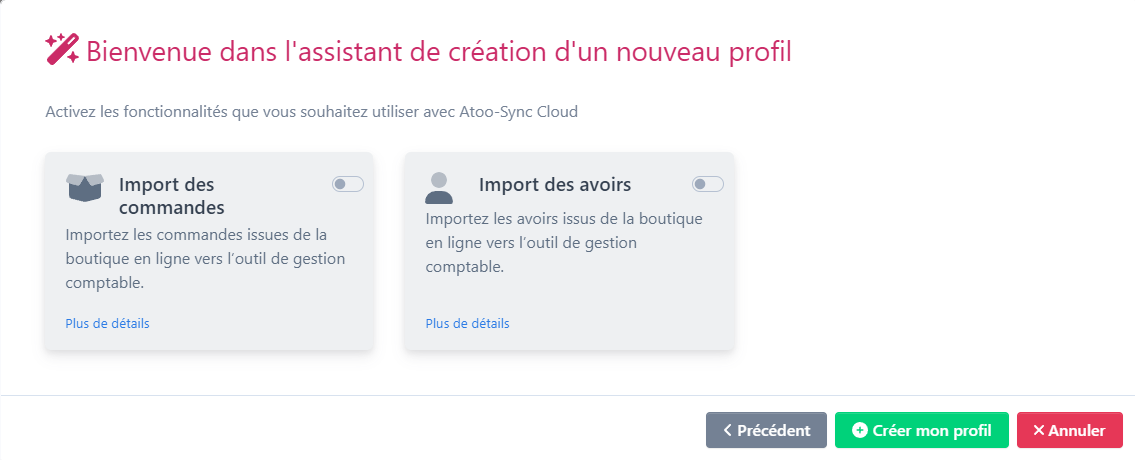Select the Import des avoirs heading

tap(555, 185)
